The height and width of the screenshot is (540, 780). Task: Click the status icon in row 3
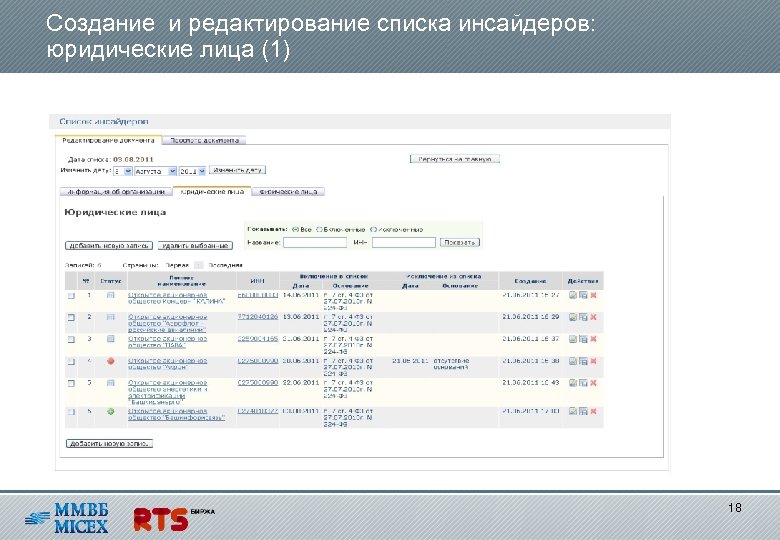[110, 339]
